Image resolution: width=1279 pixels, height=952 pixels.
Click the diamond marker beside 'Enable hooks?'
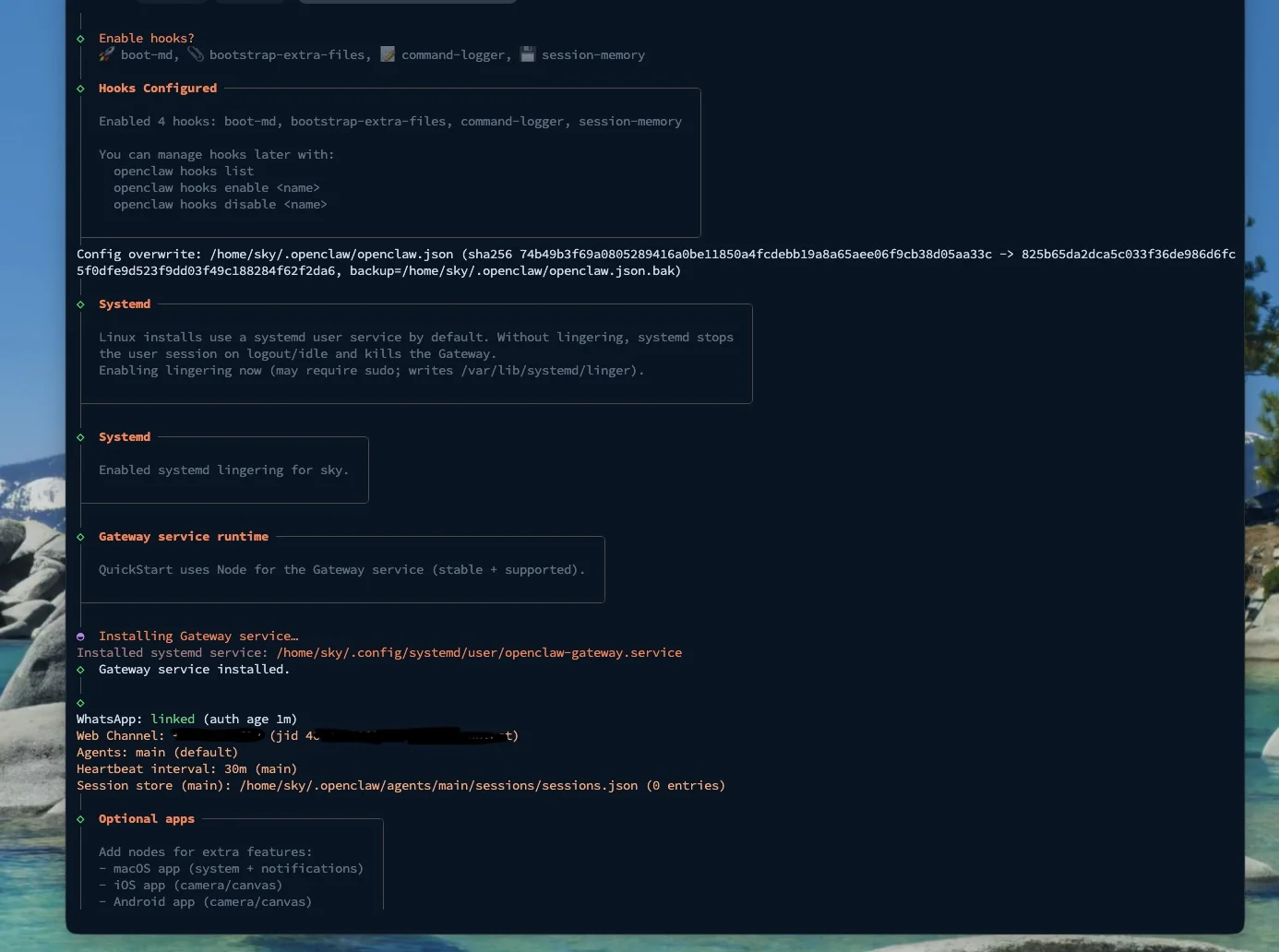(x=80, y=39)
